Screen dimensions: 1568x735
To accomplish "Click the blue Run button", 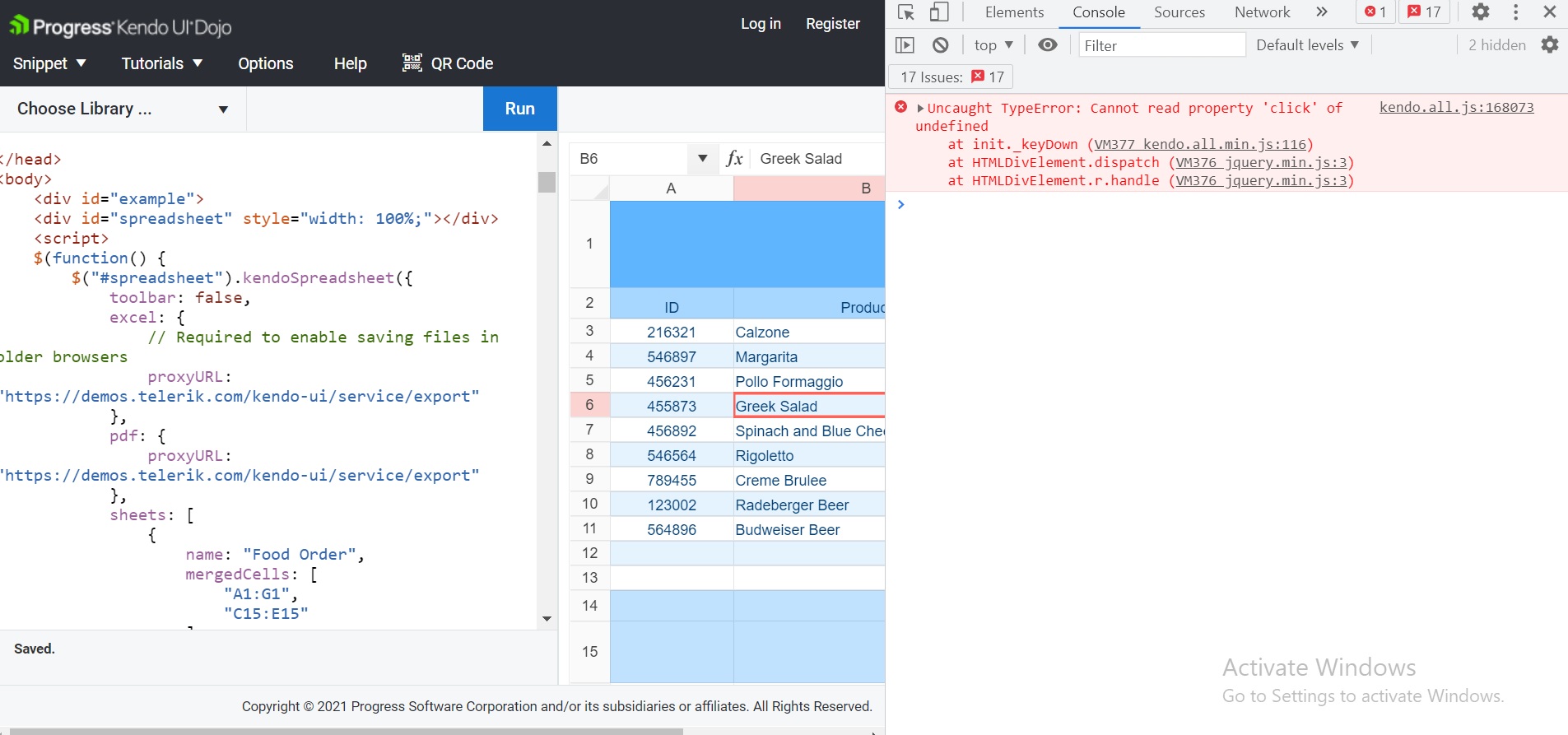I will click(x=519, y=109).
